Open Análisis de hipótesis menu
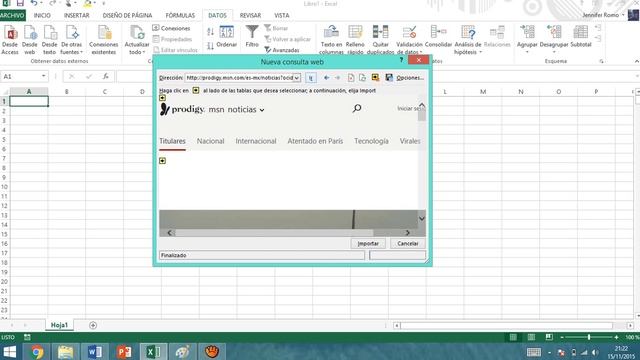This screenshot has width=640, height=360. click(468, 40)
